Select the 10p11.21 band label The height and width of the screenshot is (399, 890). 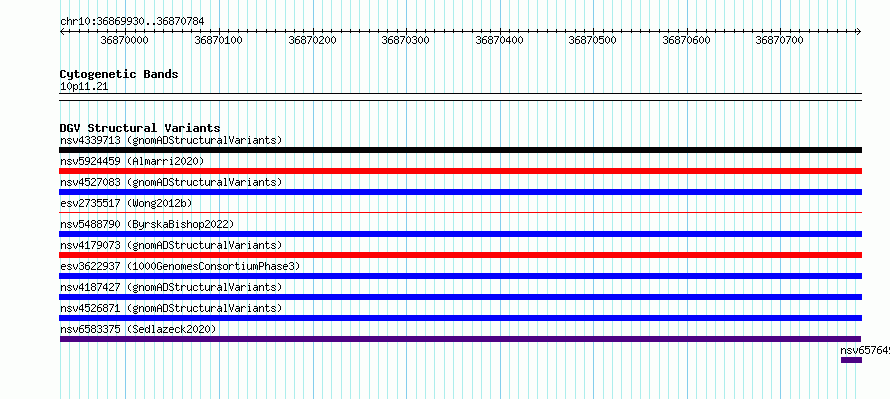(84, 87)
